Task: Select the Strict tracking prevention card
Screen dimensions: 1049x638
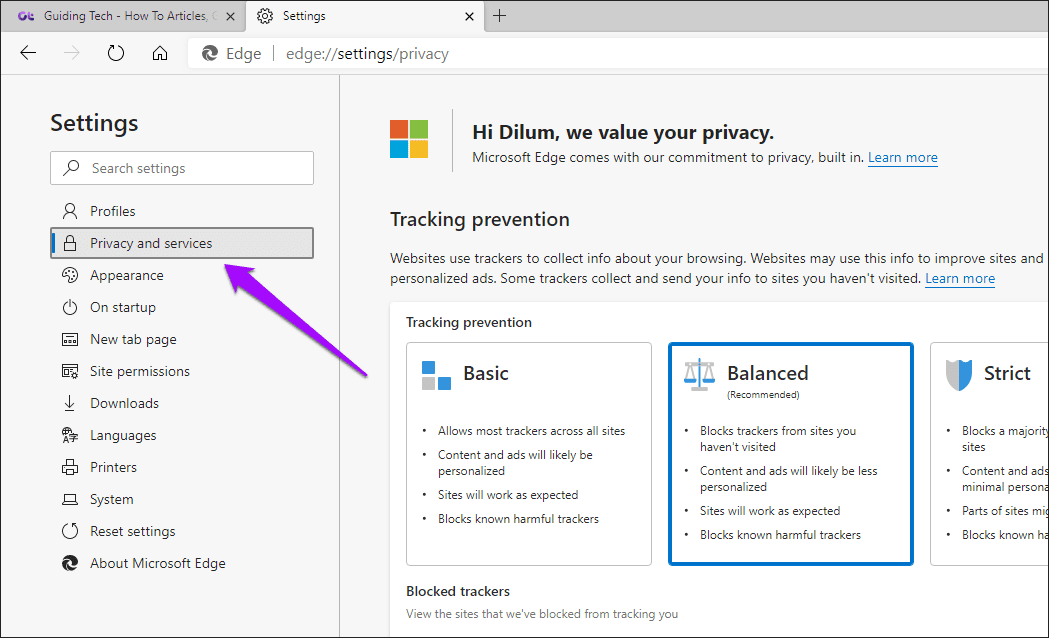Action: pos(989,454)
